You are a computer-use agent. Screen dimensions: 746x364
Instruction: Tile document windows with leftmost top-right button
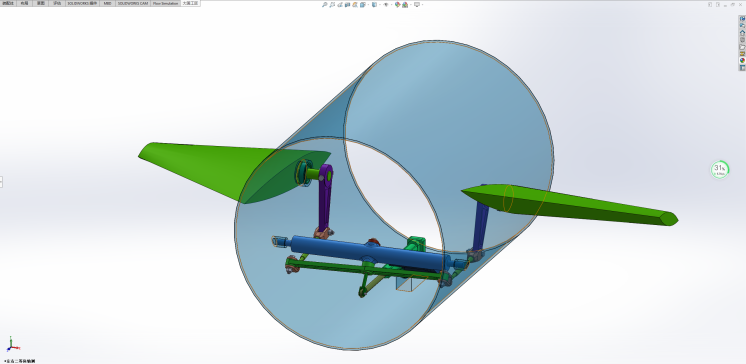pos(710,4)
